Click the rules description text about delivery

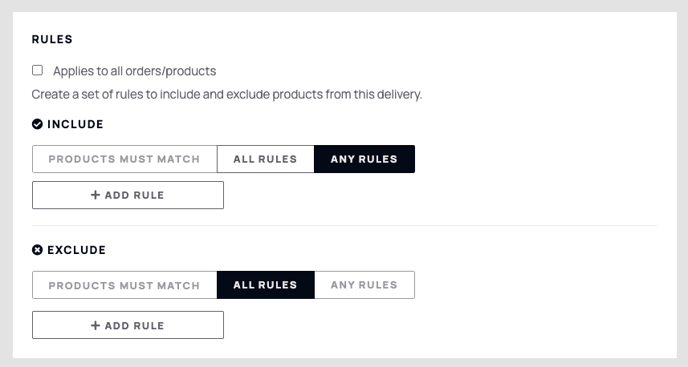(227, 94)
